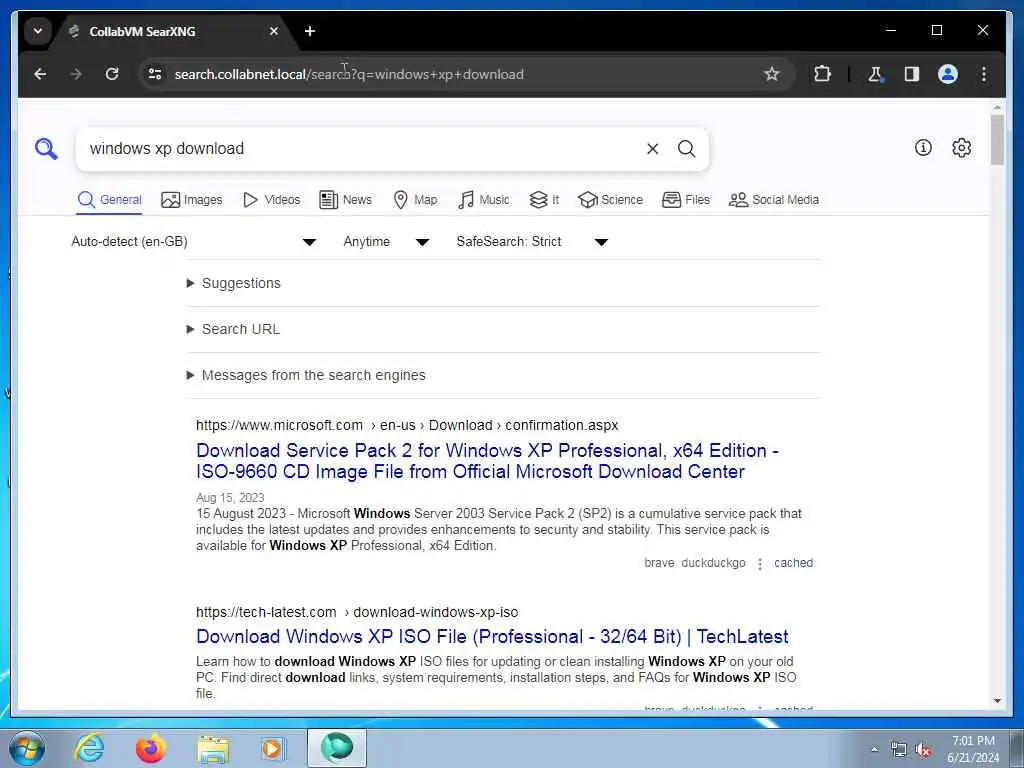Open the Windows Start button
1024x768 pixels.
pyautogui.click(x=27, y=748)
